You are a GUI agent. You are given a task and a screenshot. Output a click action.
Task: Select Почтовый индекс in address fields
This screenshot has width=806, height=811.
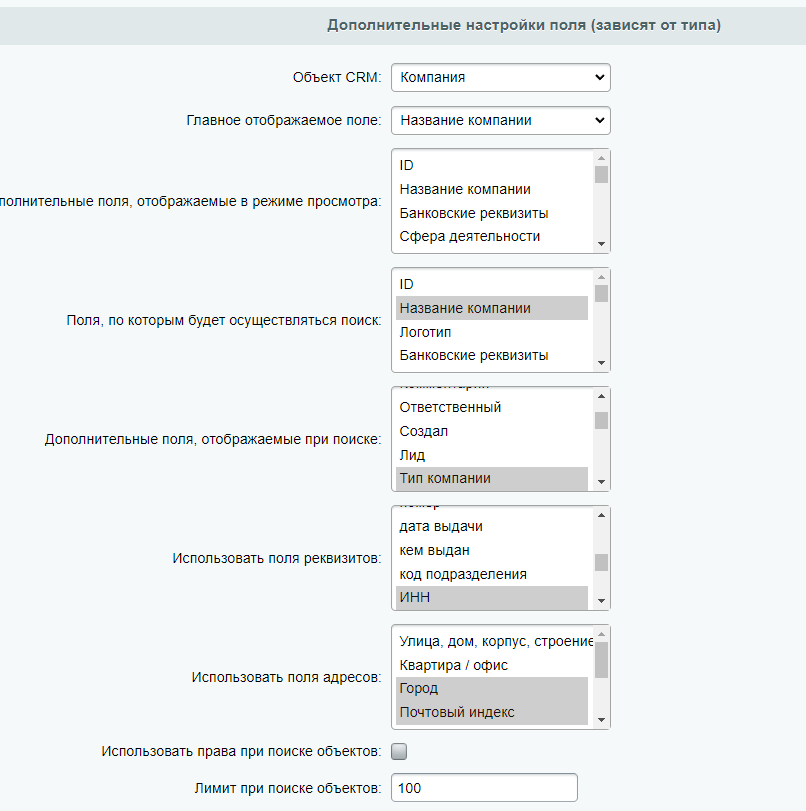457,712
